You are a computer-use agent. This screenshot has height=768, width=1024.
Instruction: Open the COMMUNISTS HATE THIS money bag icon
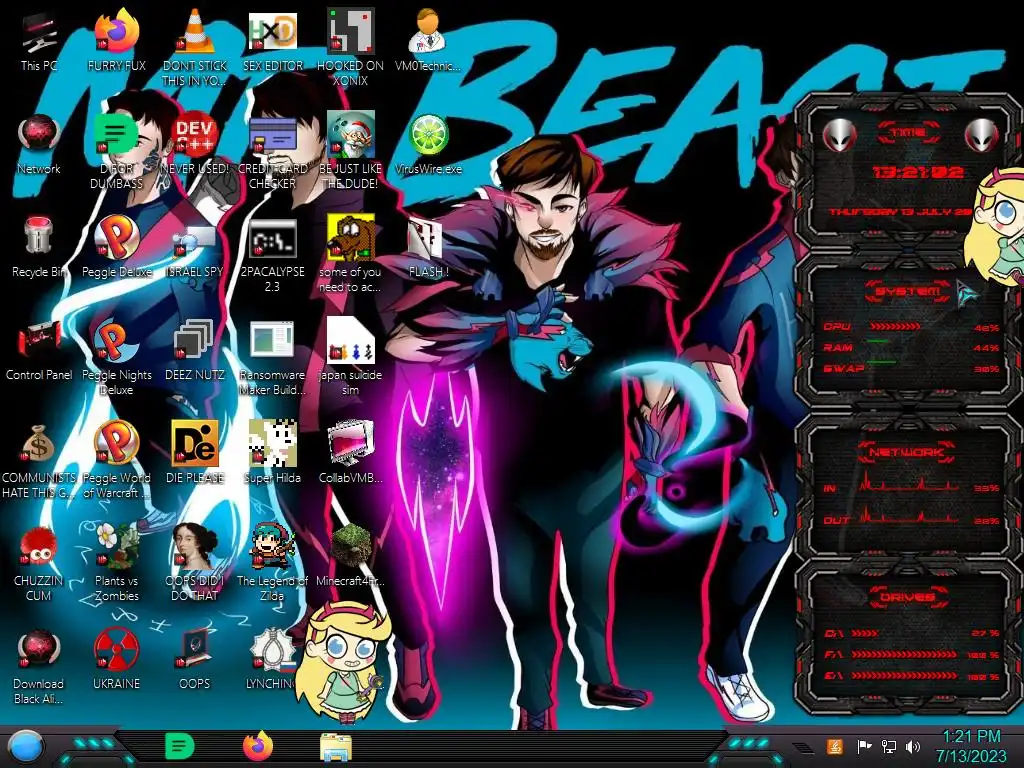(39, 460)
